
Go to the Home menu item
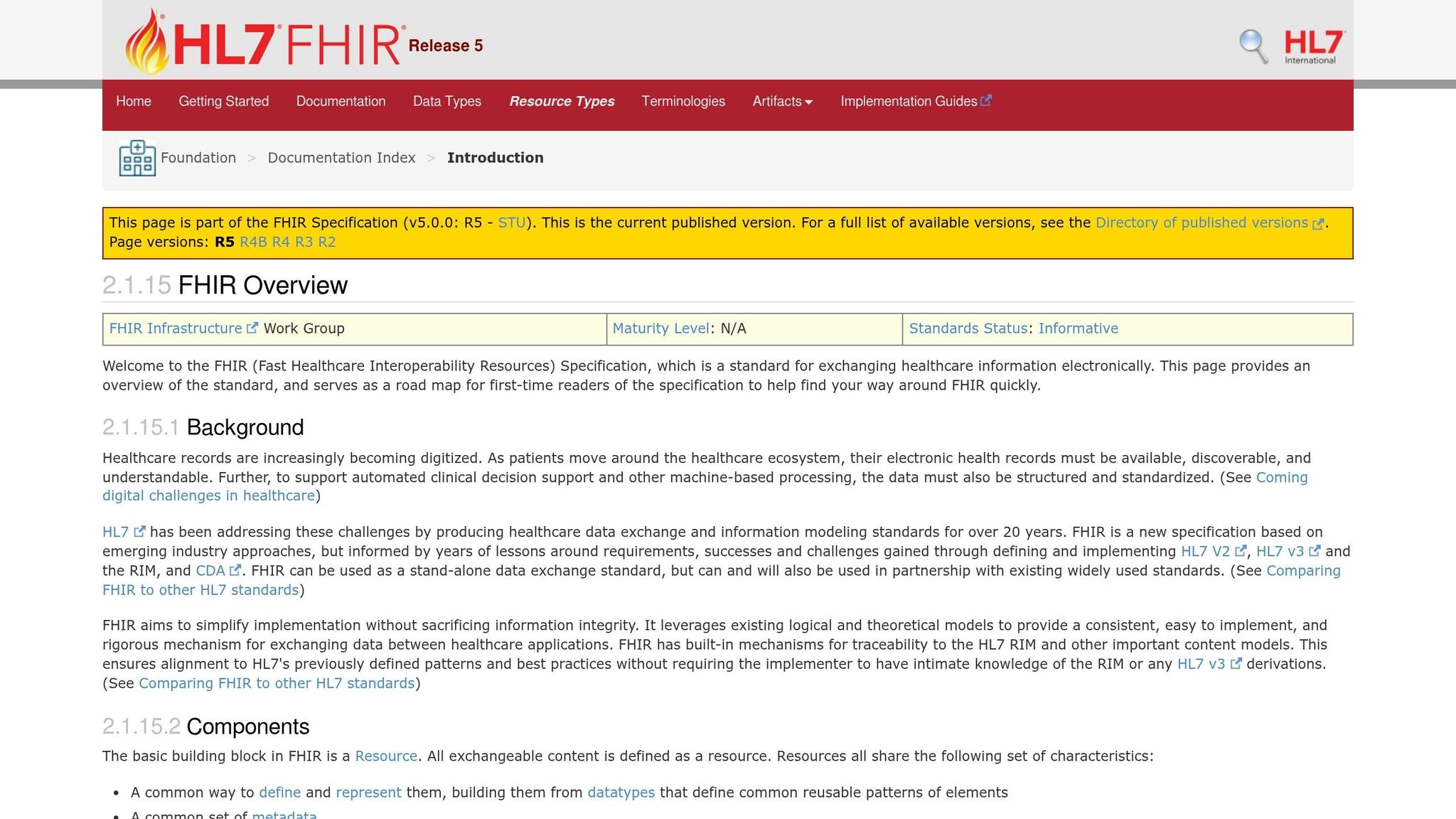134,102
